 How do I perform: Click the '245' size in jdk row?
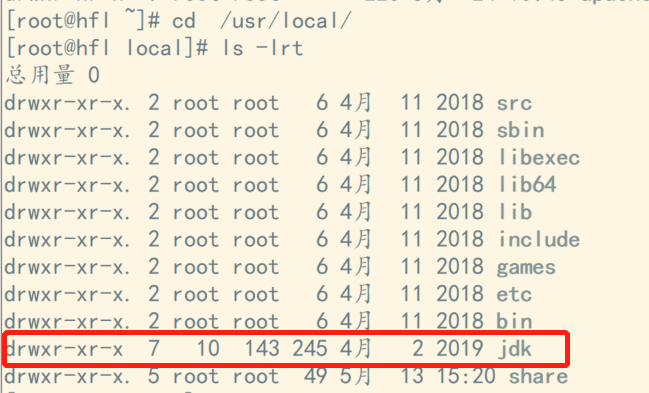tap(310, 349)
